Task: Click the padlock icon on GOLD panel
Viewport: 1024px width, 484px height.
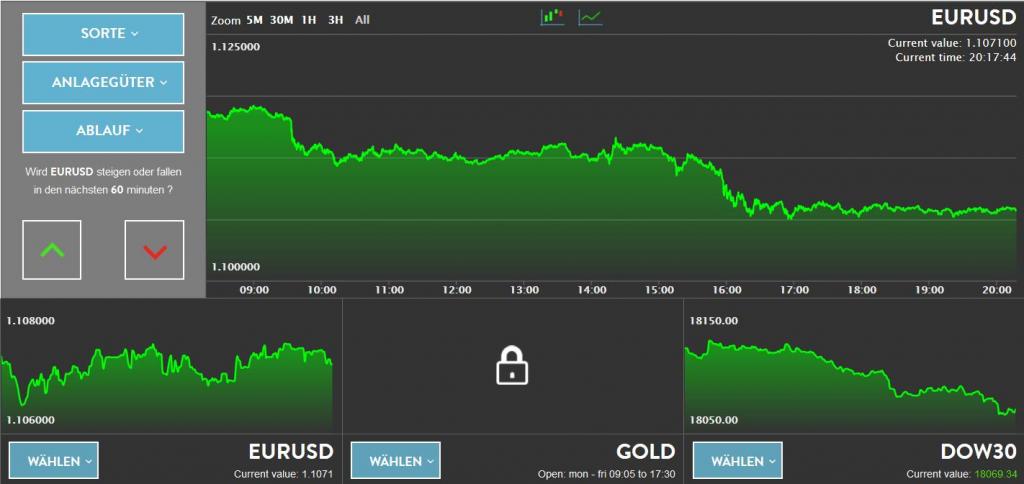Action: point(512,365)
